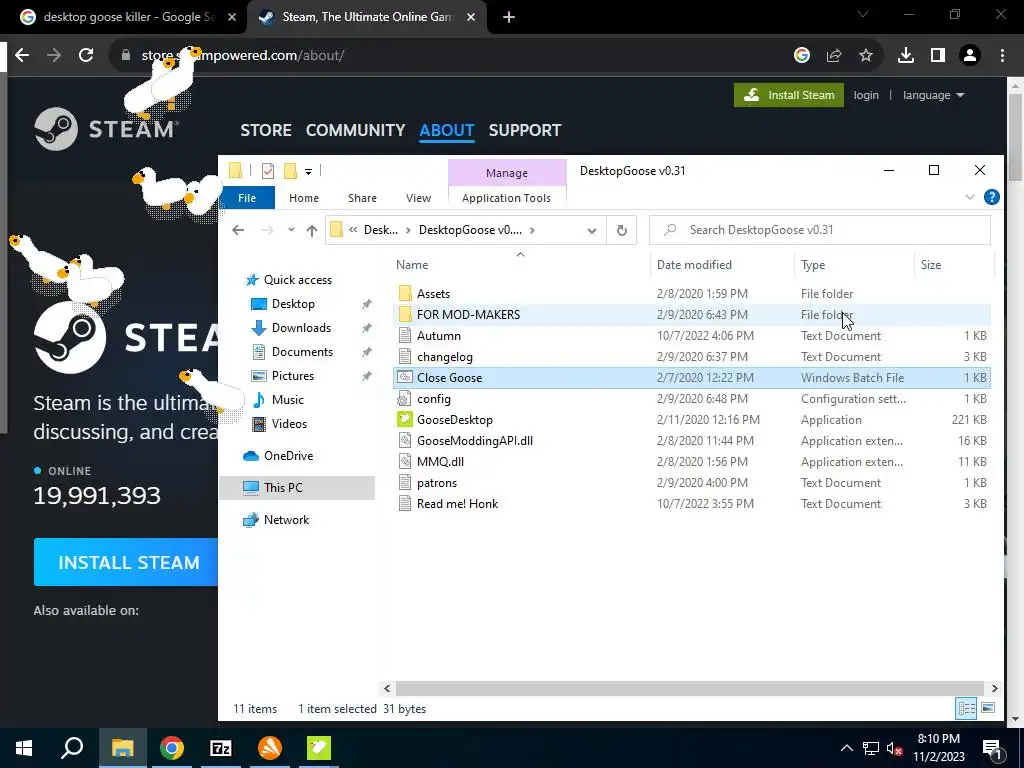Open Steam COMMUNITY menu
The image size is (1024, 768).
point(355,130)
